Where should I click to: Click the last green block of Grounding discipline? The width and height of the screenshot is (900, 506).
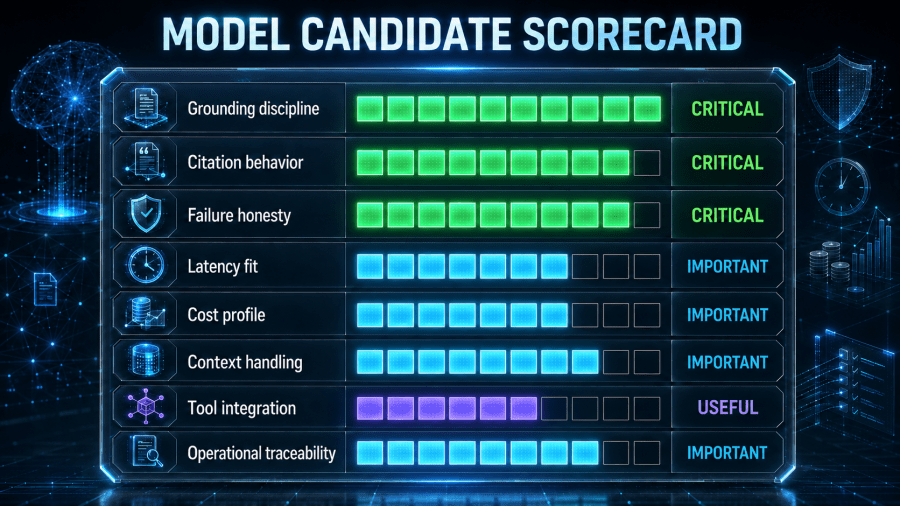click(647, 109)
